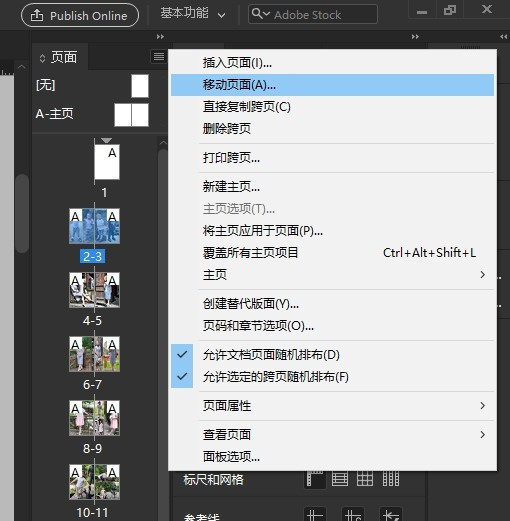Screen dimensions: 510x521
Task: Select page 1 thumbnail
Action: [x=107, y=162]
